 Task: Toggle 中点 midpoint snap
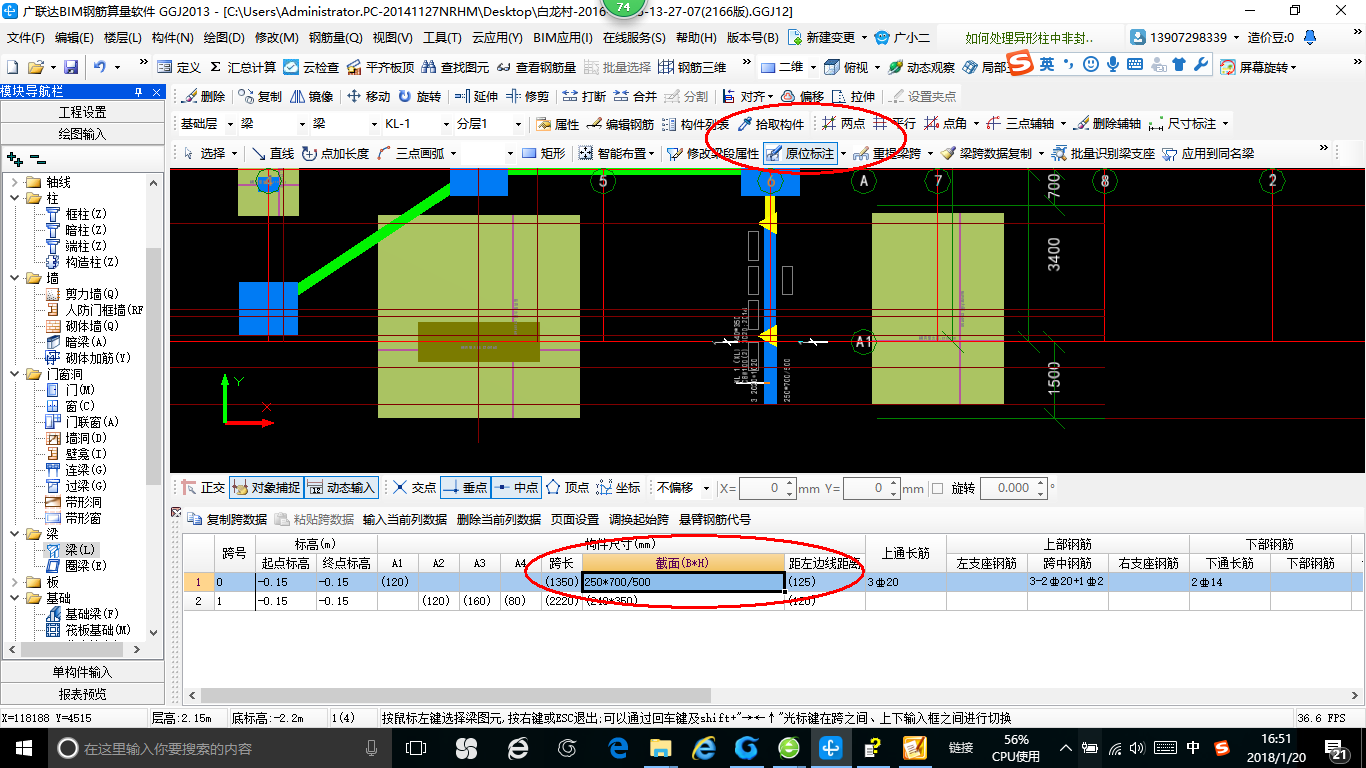coord(516,488)
